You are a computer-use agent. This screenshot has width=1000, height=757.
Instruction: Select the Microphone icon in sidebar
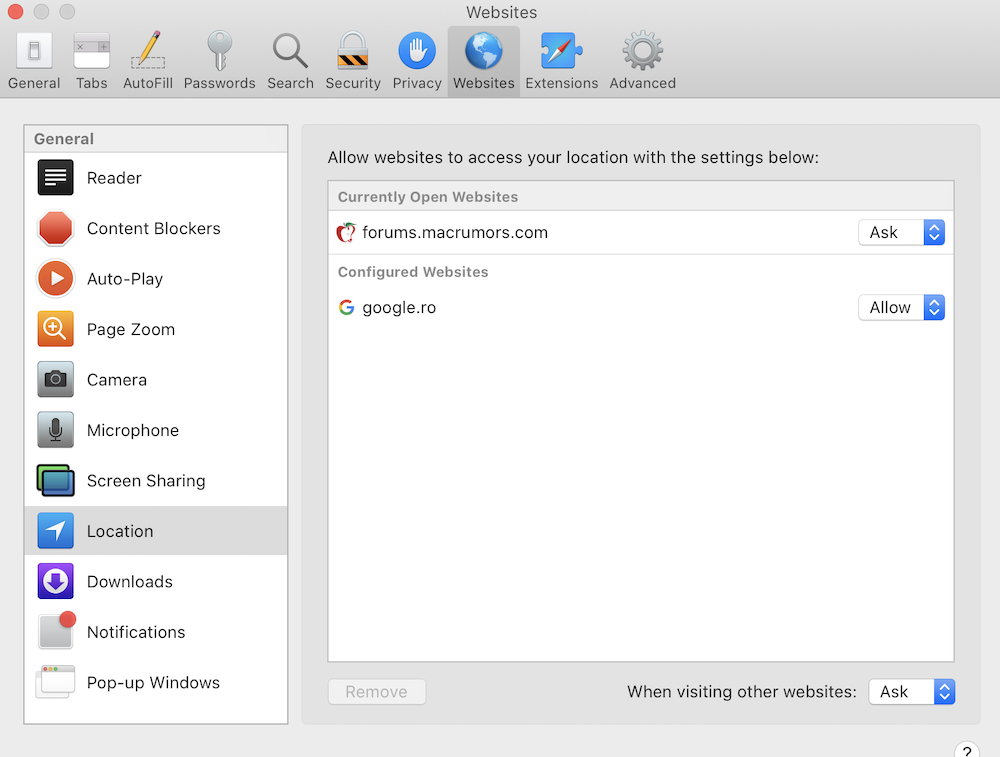pos(55,429)
